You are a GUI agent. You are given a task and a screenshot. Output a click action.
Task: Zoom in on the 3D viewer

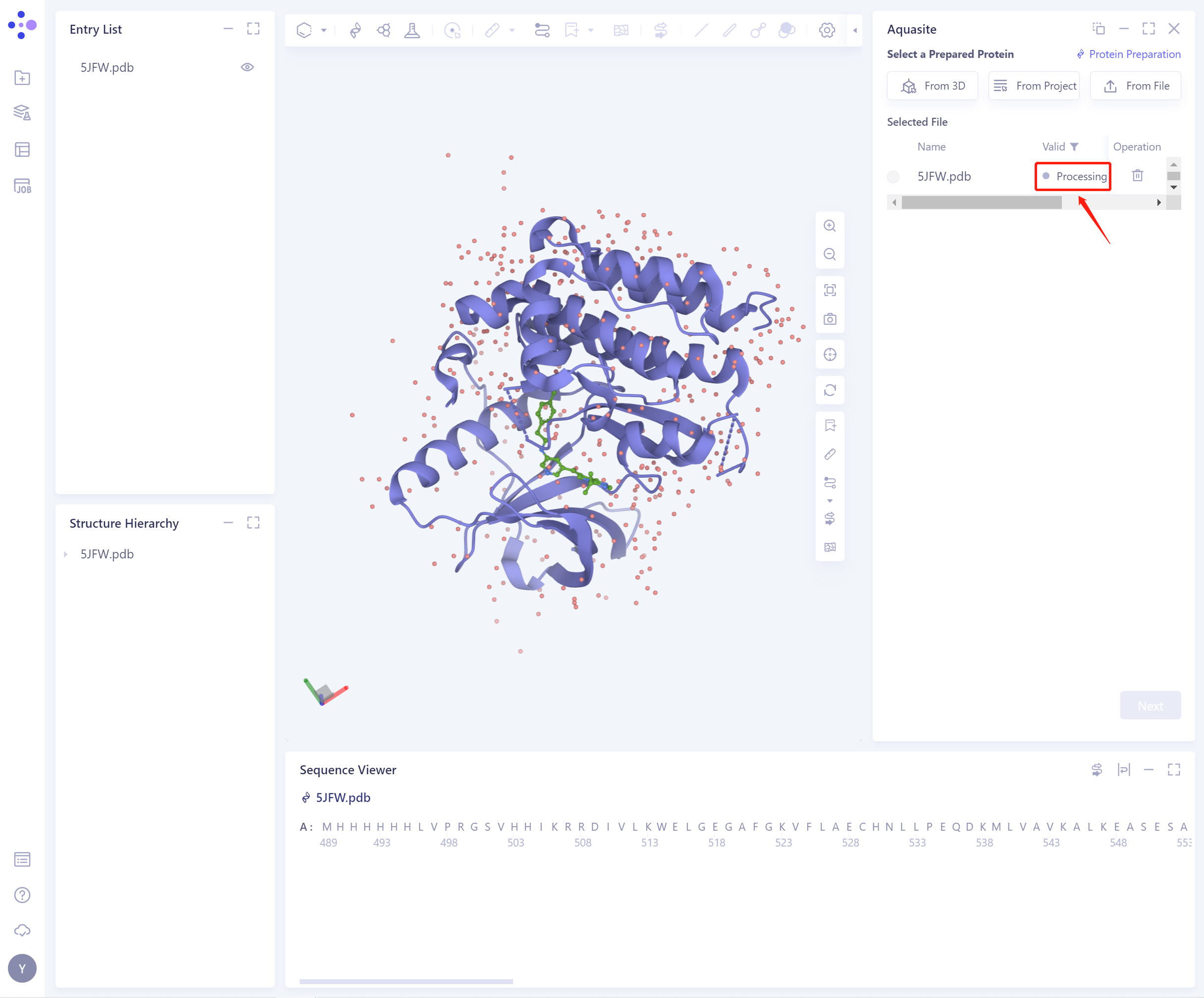coord(830,226)
